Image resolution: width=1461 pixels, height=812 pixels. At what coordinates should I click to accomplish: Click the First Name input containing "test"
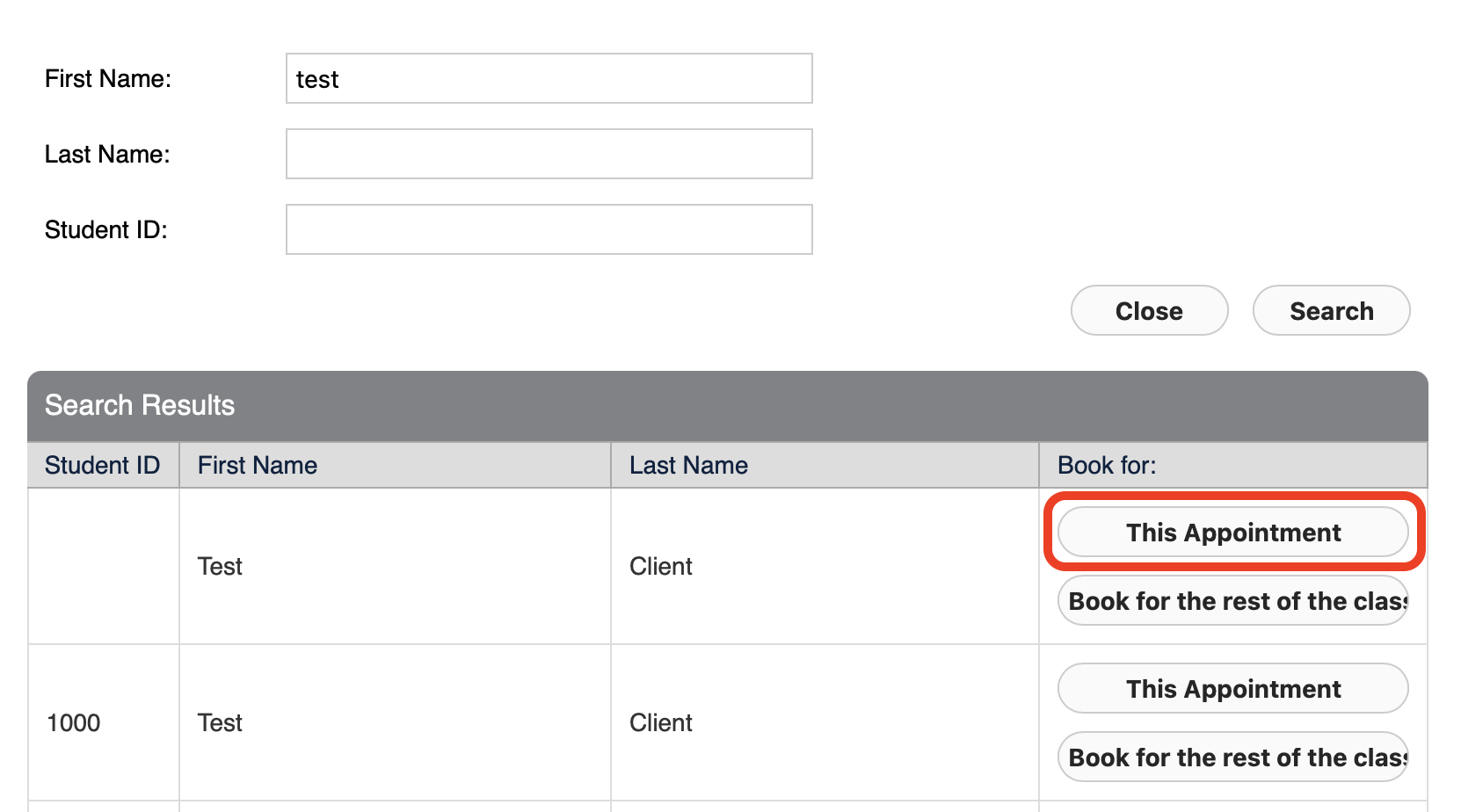549,79
